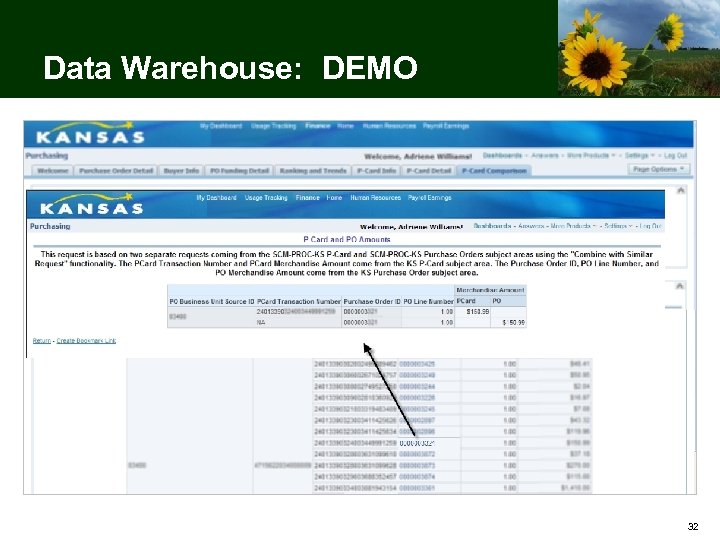Select the P-Card Comparison tab
The height and width of the screenshot is (540, 720).
click(494, 171)
